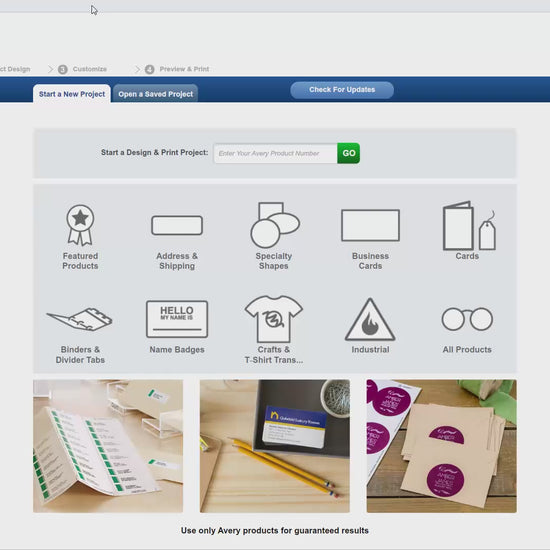Viewport: 550px width, 550px height.
Task: Choose the Name Badges HELLO icon
Action: click(177, 319)
